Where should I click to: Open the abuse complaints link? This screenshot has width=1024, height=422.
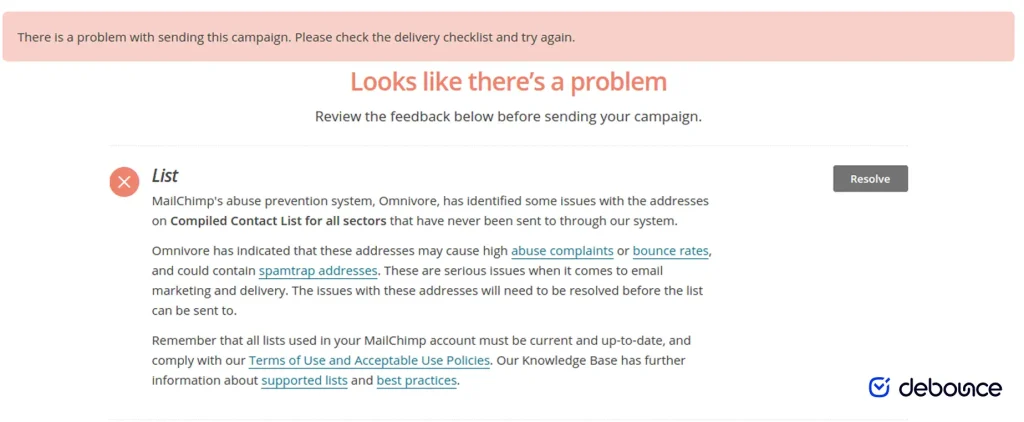coord(562,250)
